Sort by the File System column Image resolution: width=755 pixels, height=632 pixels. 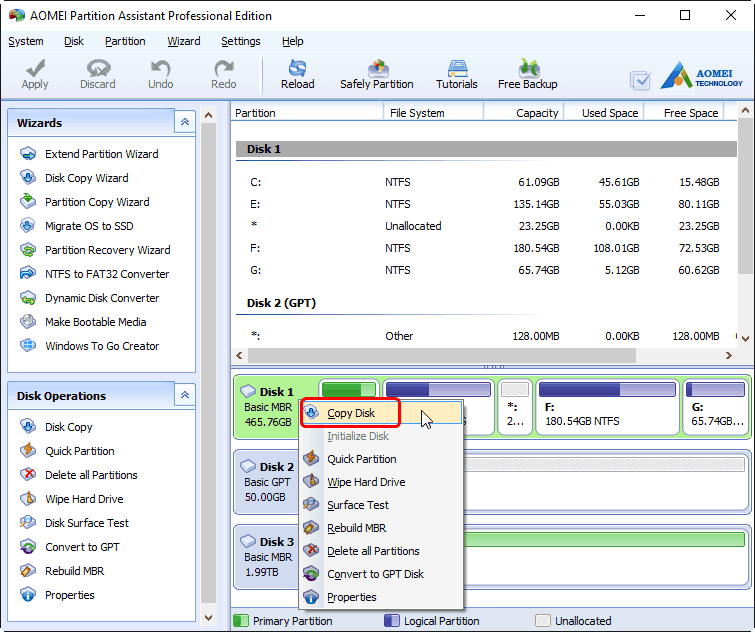(x=433, y=113)
